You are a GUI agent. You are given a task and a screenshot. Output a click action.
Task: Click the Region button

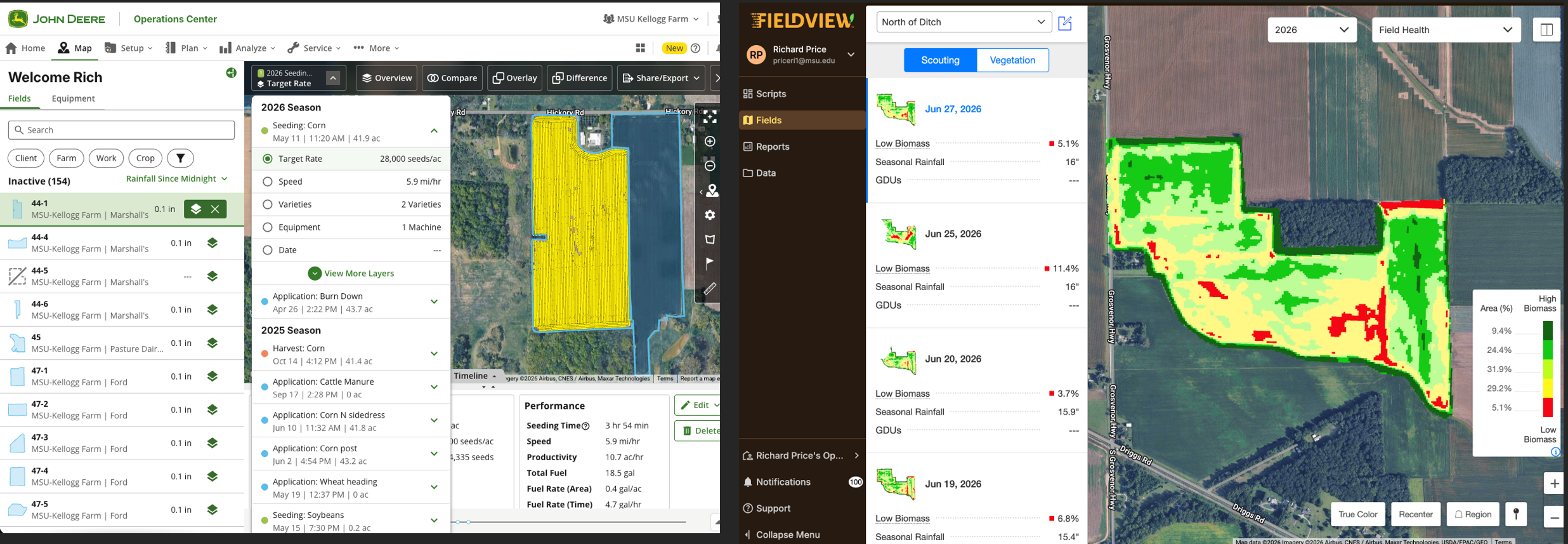pos(1473,514)
